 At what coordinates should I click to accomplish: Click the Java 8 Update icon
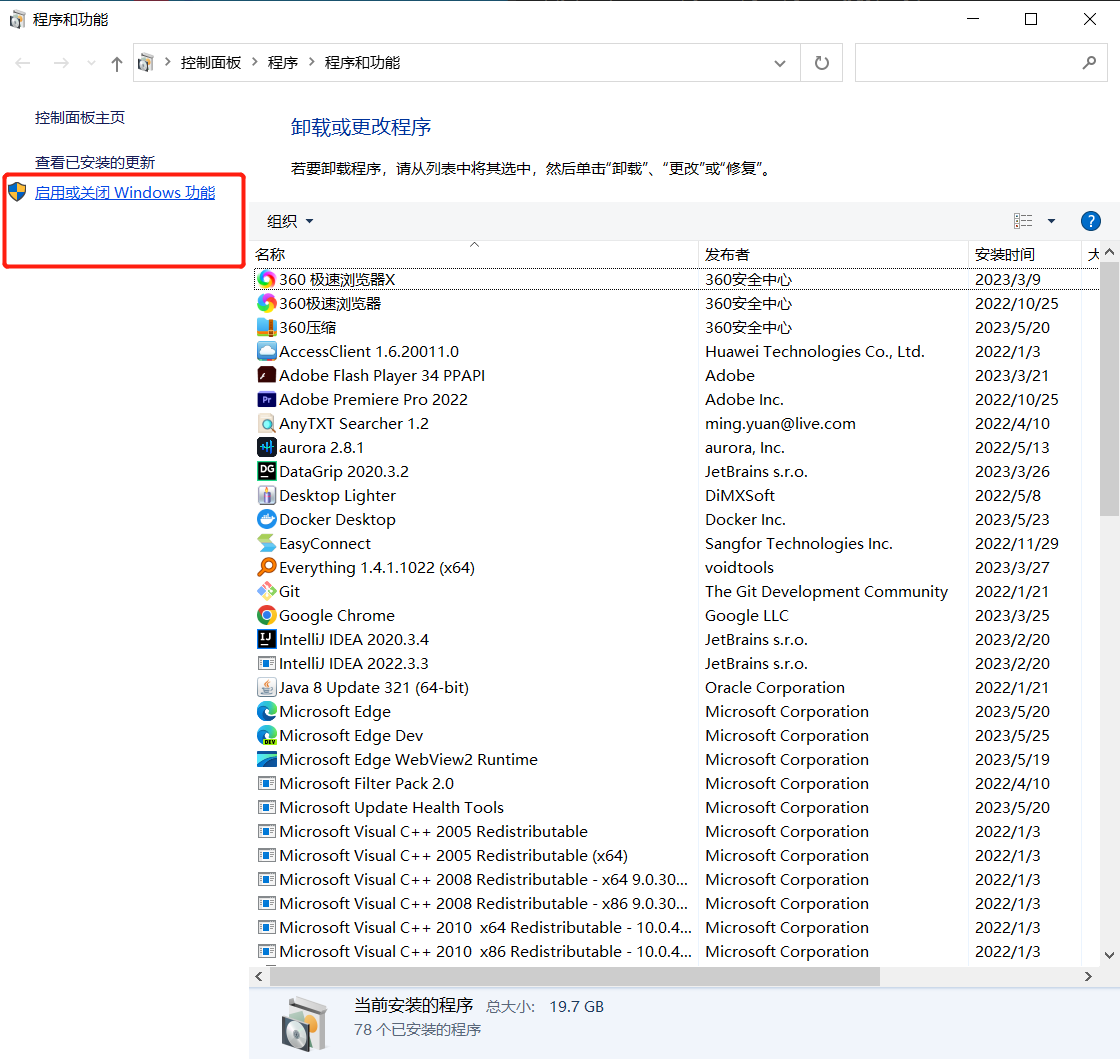click(266, 687)
